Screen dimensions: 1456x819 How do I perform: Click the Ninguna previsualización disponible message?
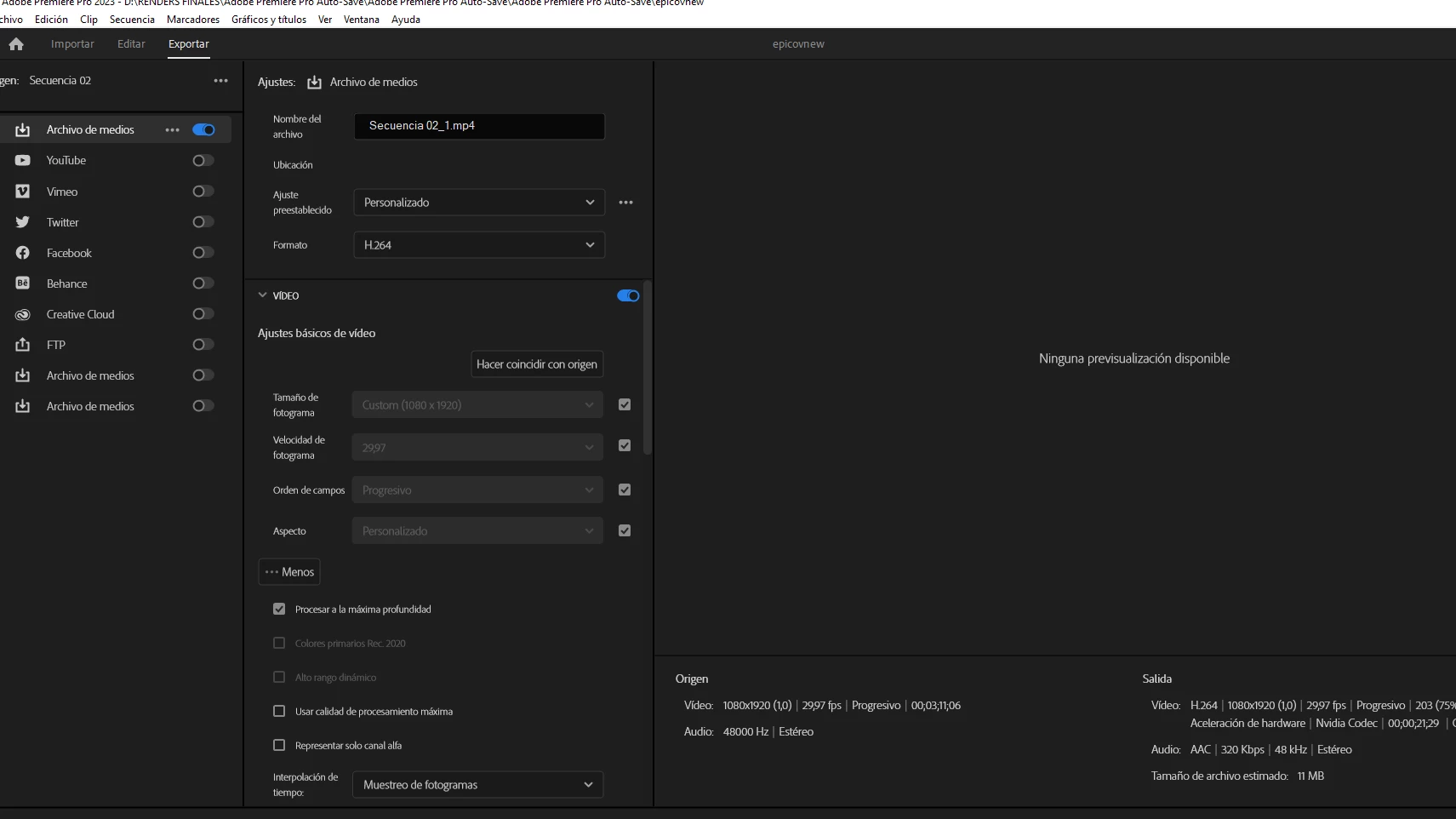1134,358
